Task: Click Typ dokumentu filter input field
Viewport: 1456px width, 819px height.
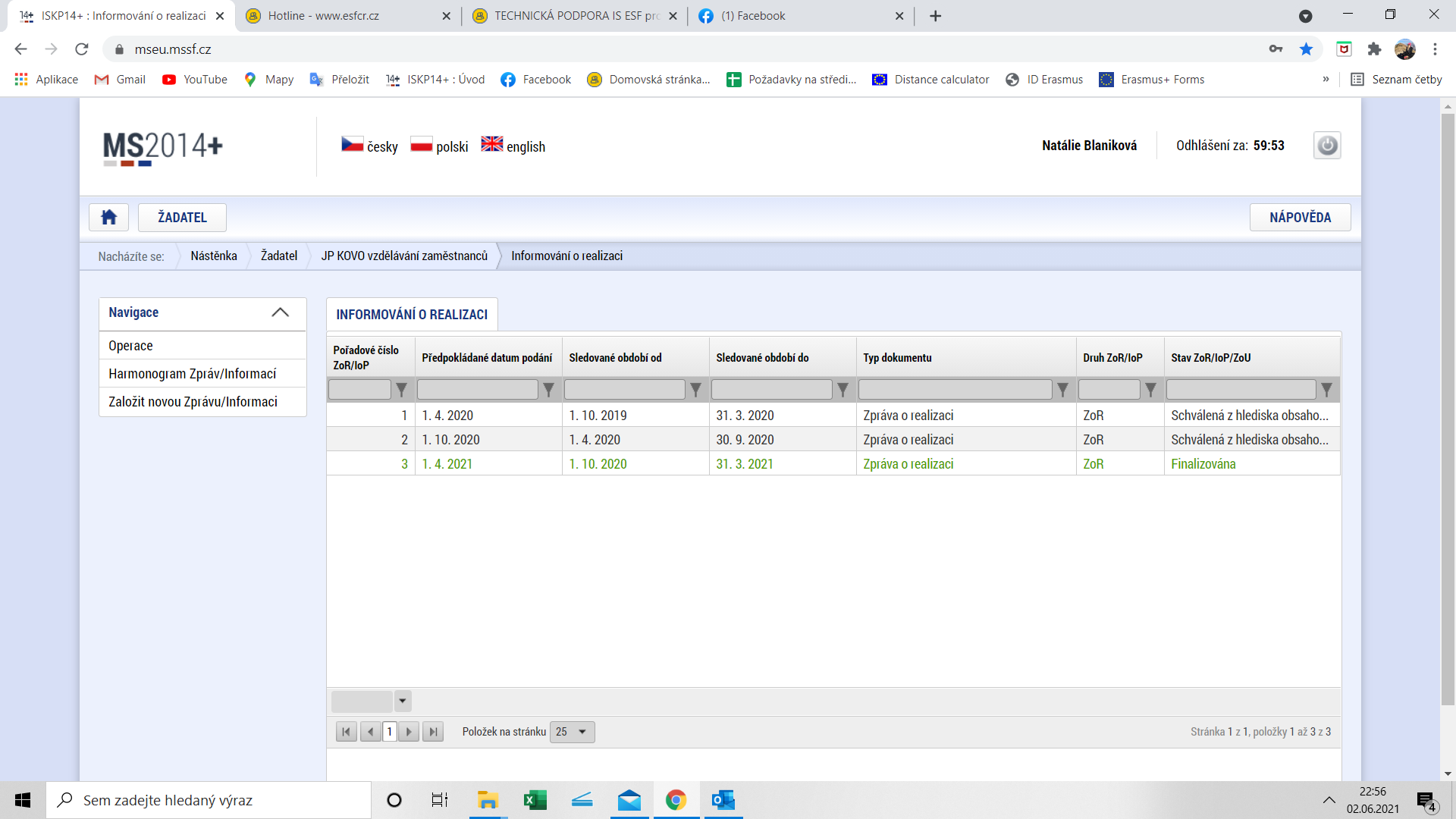Action: tap(955, 390)
